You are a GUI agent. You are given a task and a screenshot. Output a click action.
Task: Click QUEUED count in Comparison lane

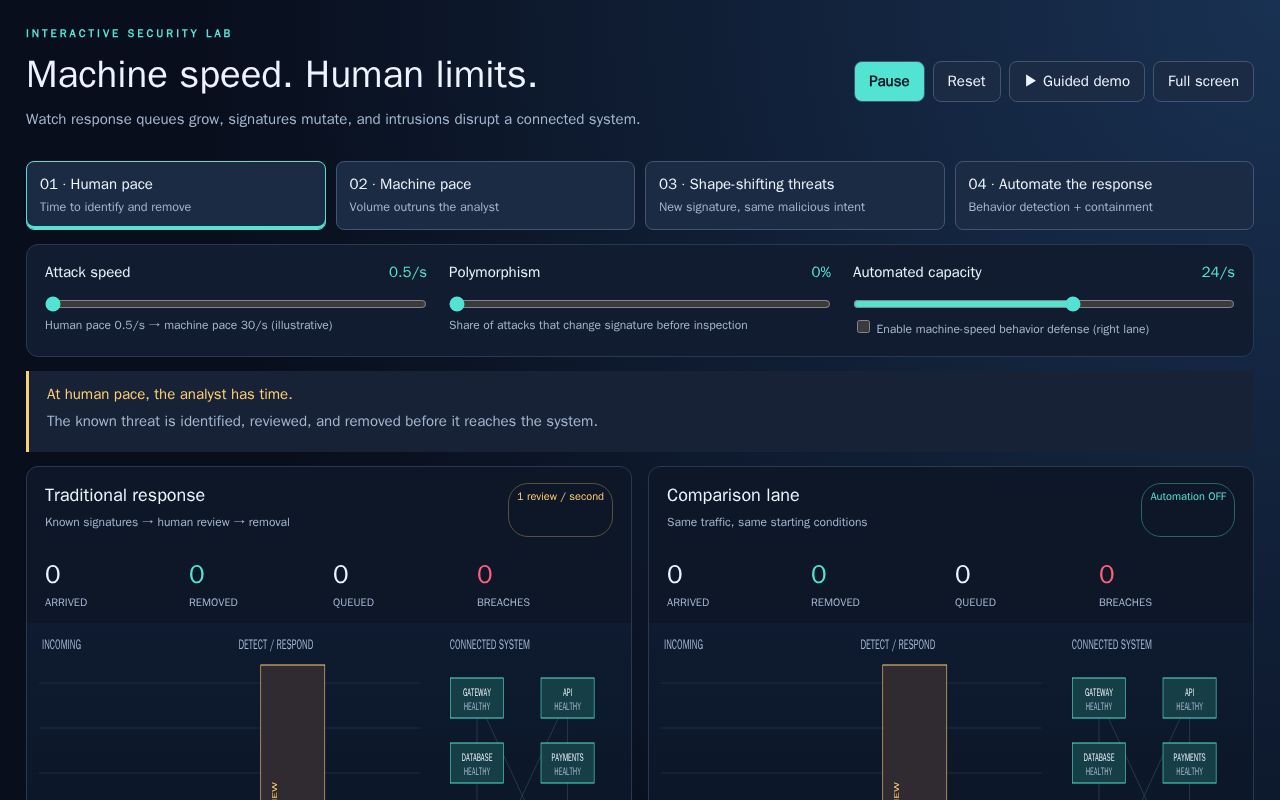[963, 575]
